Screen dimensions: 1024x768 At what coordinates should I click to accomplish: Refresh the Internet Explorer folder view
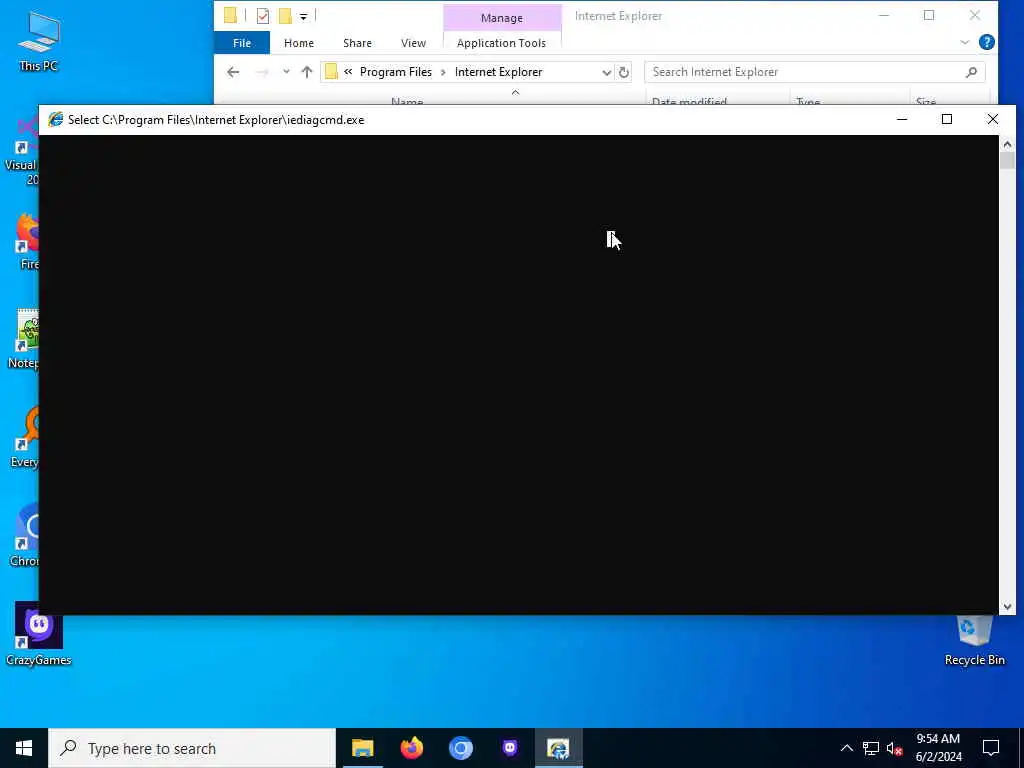point(624,72)
